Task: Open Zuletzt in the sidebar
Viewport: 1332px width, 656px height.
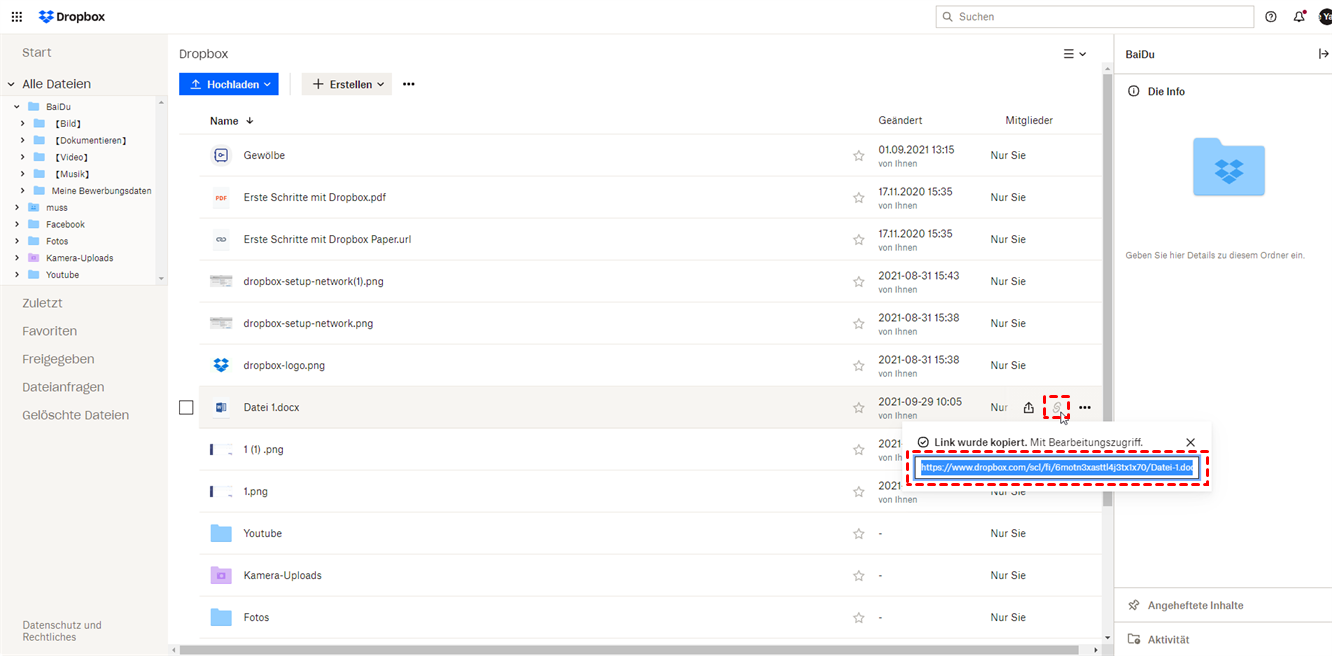Action: (x=42, y=303)
